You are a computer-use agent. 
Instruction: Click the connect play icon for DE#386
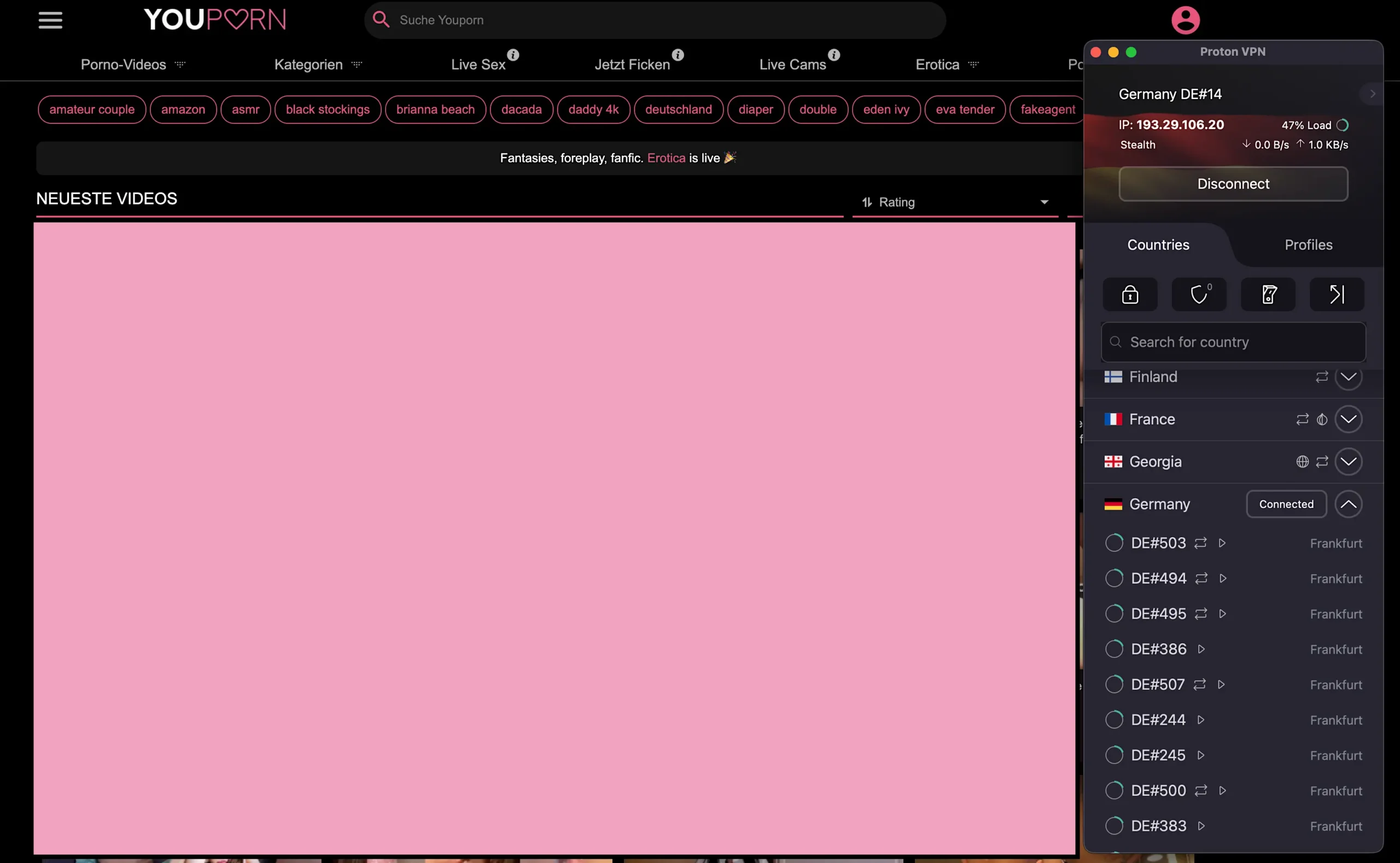coord(1201,649)
